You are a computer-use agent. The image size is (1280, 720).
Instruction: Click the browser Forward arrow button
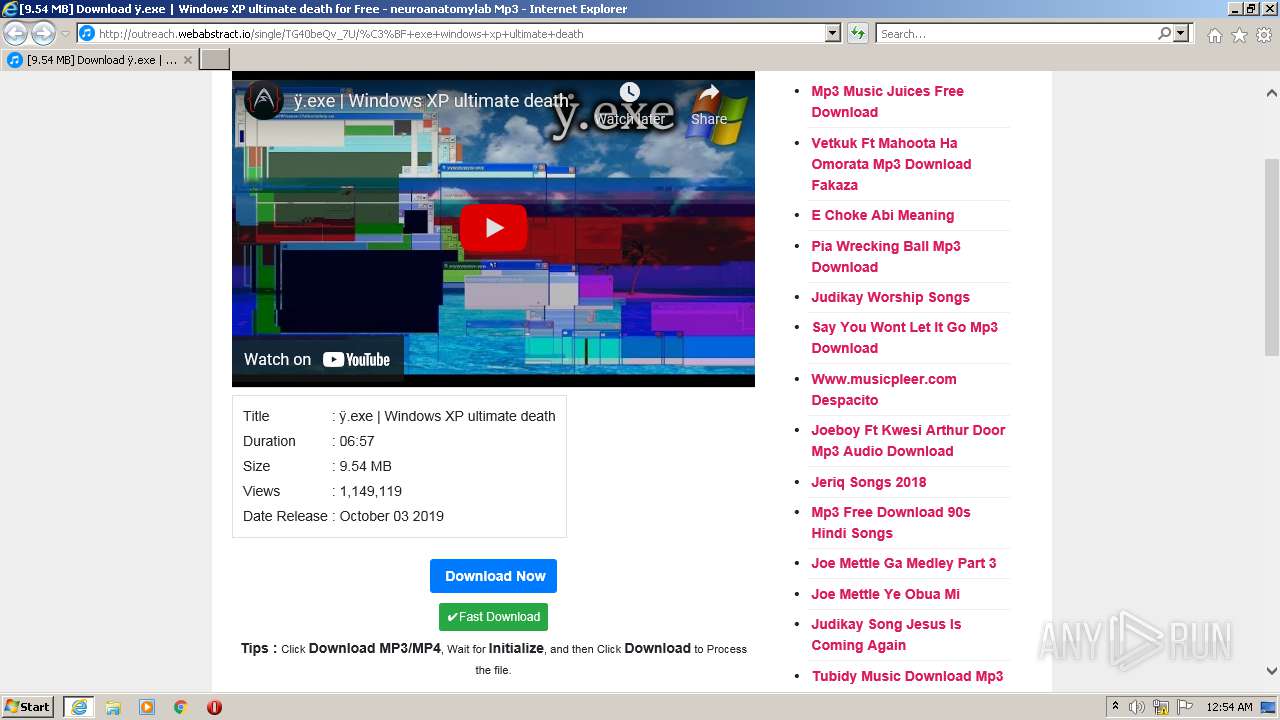(x=43, y=33)
